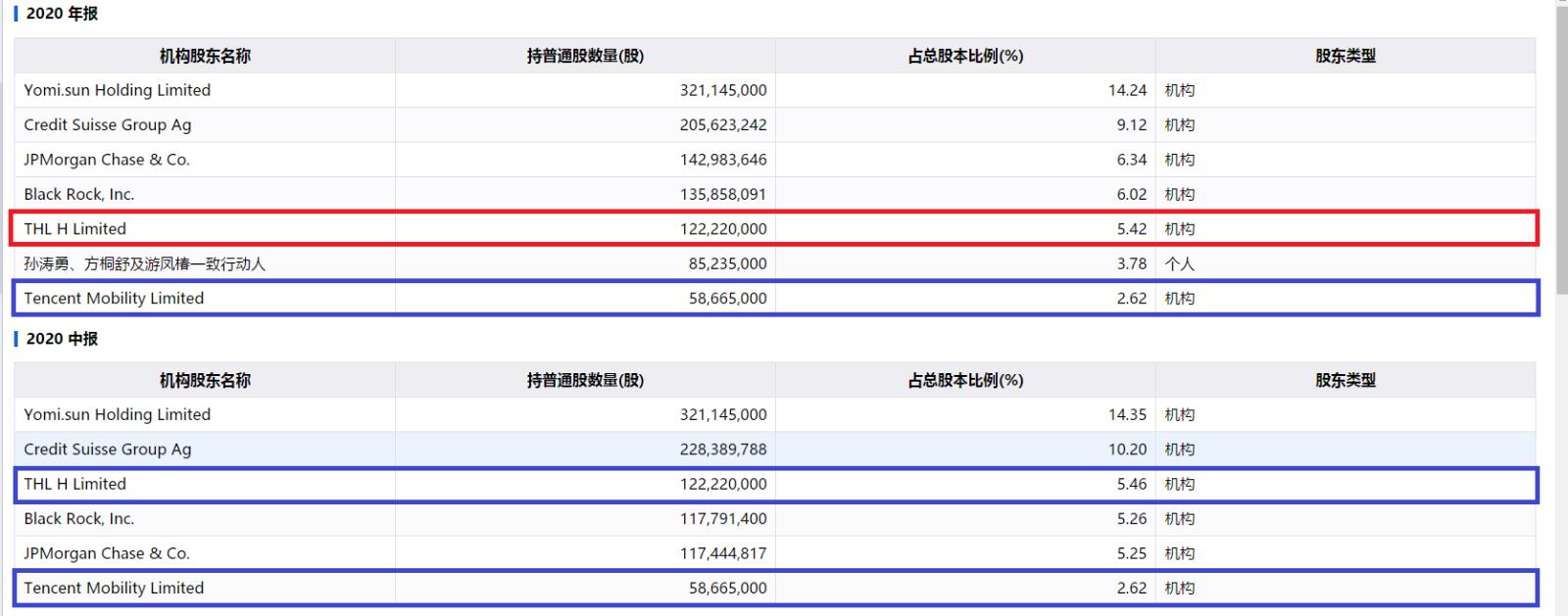The width and height of the screenshot is (1568, 616).
Task: Select Tencent Mobility Limited in 2020 年报 table
Action: coord(114,299)
